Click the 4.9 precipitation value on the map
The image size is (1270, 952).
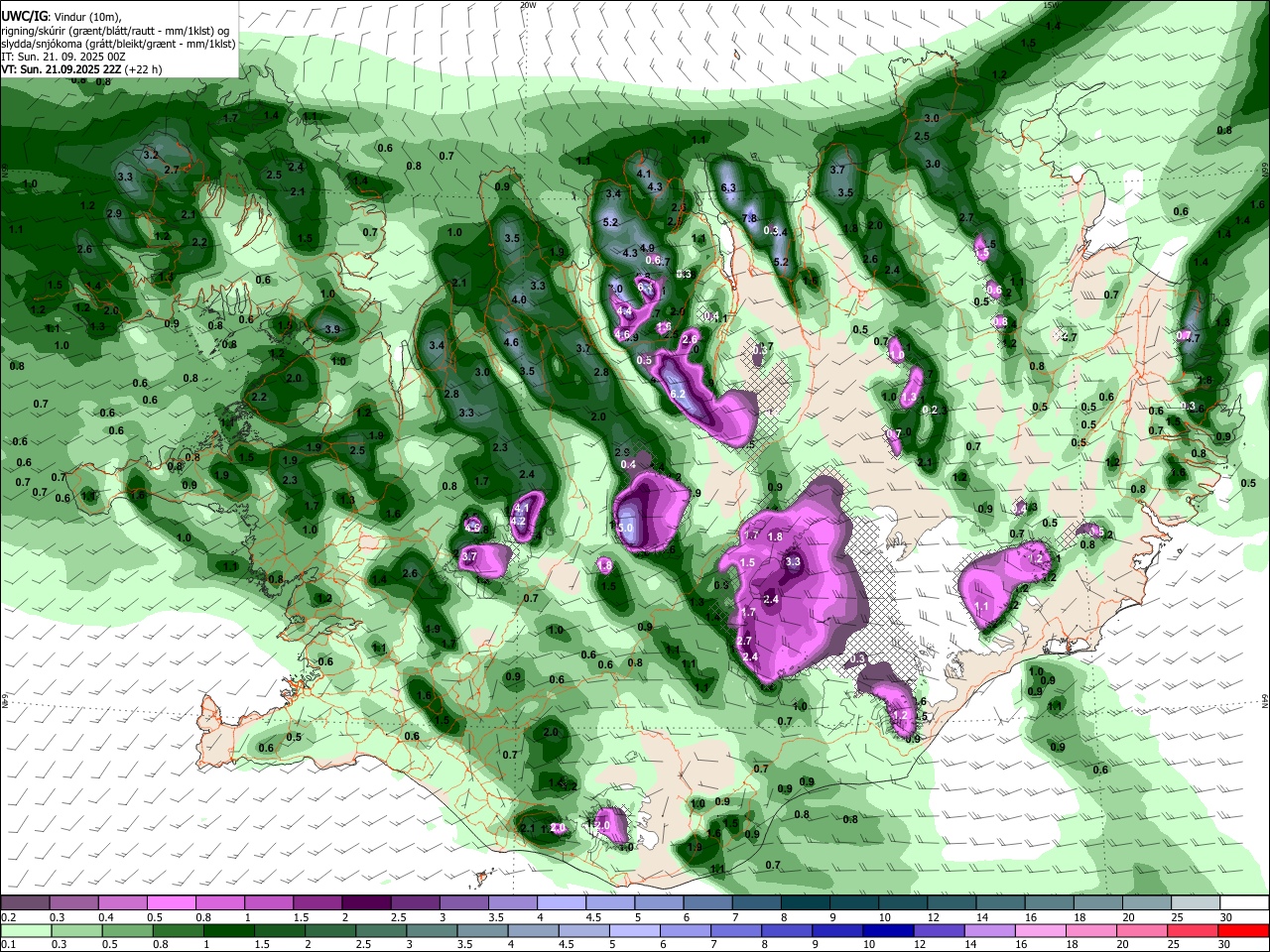(x=647, y=248)
